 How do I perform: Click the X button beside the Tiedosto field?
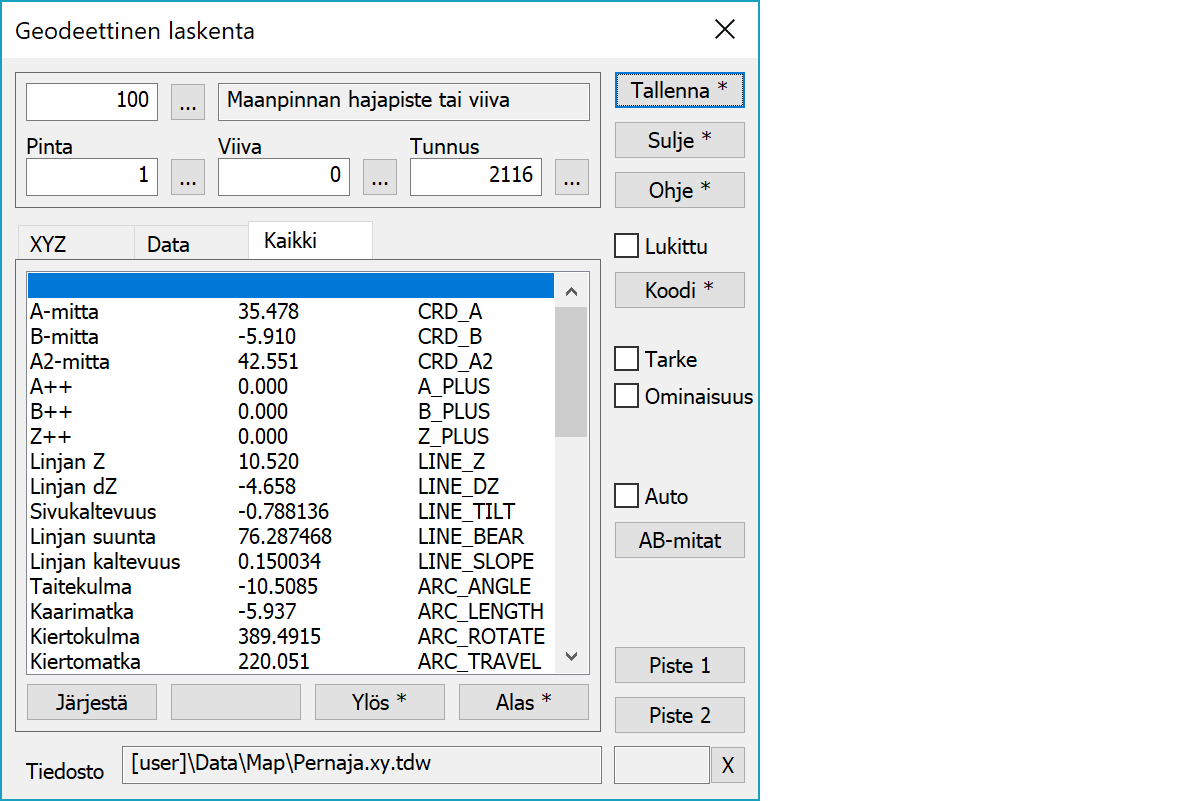(728, 765)
